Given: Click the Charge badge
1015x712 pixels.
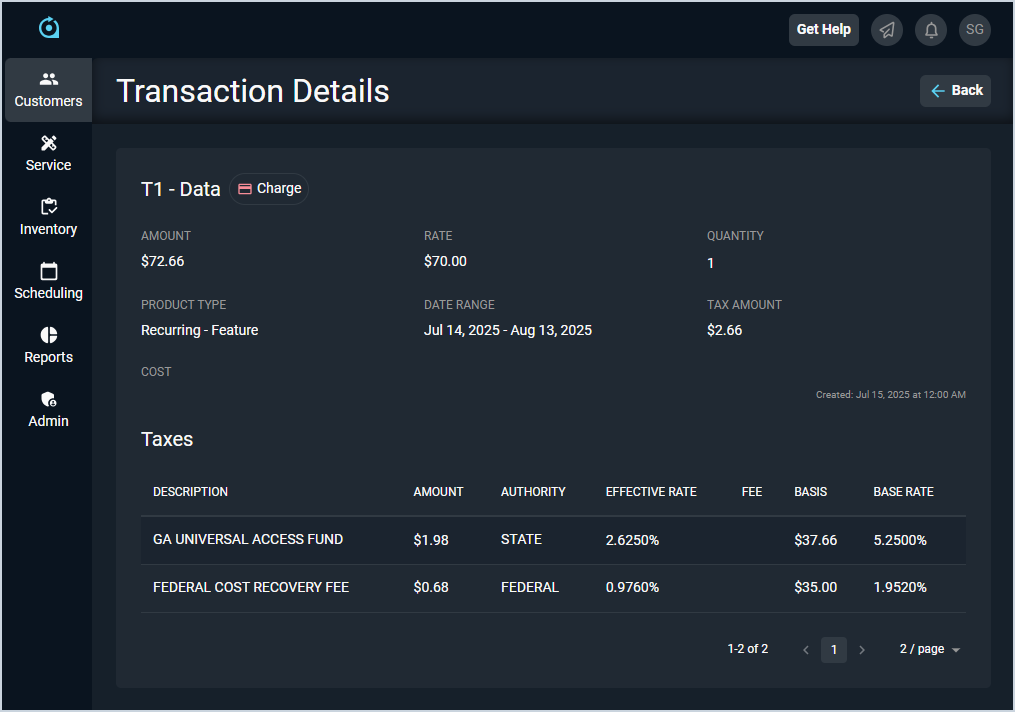Looking at the screenshot, I should [269, 188].
